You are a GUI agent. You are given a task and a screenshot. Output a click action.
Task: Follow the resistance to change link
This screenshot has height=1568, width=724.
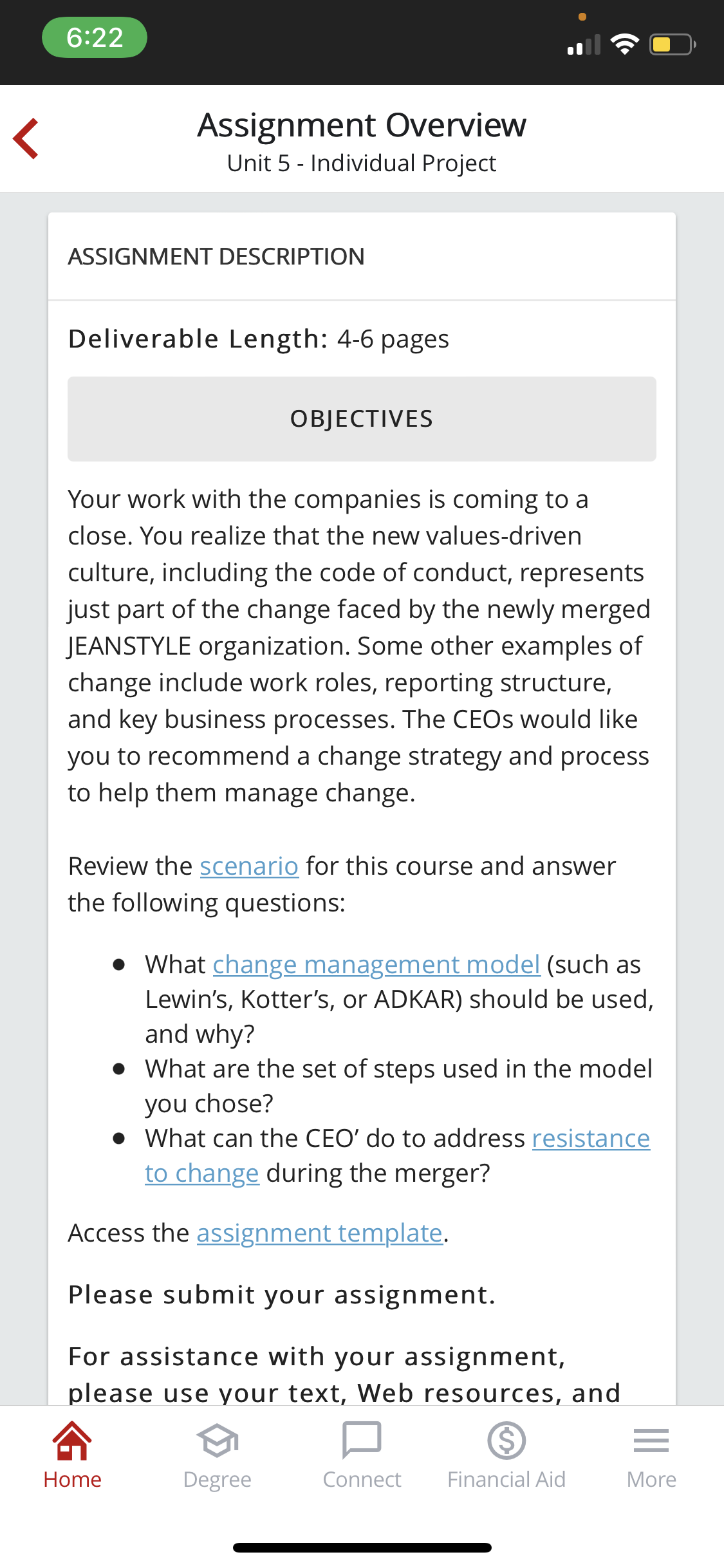coord(591,1139)
